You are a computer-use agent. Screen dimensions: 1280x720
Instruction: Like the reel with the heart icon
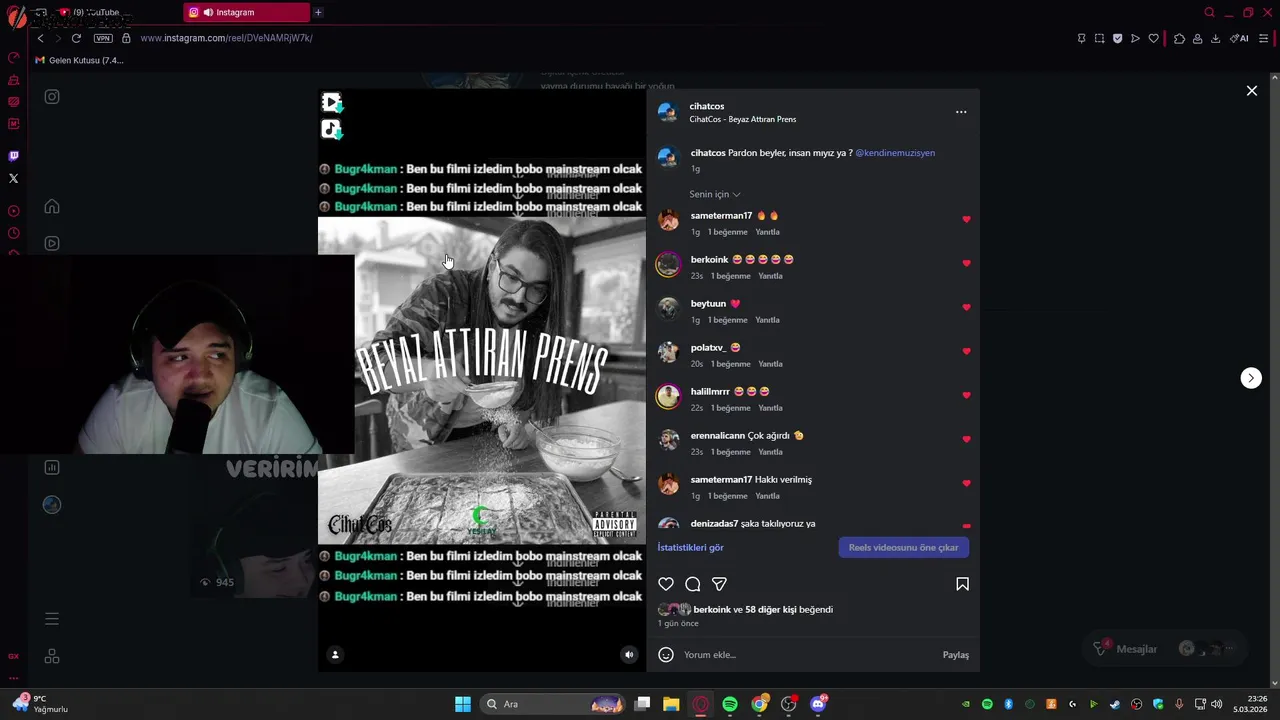click(x=666, y=584)
